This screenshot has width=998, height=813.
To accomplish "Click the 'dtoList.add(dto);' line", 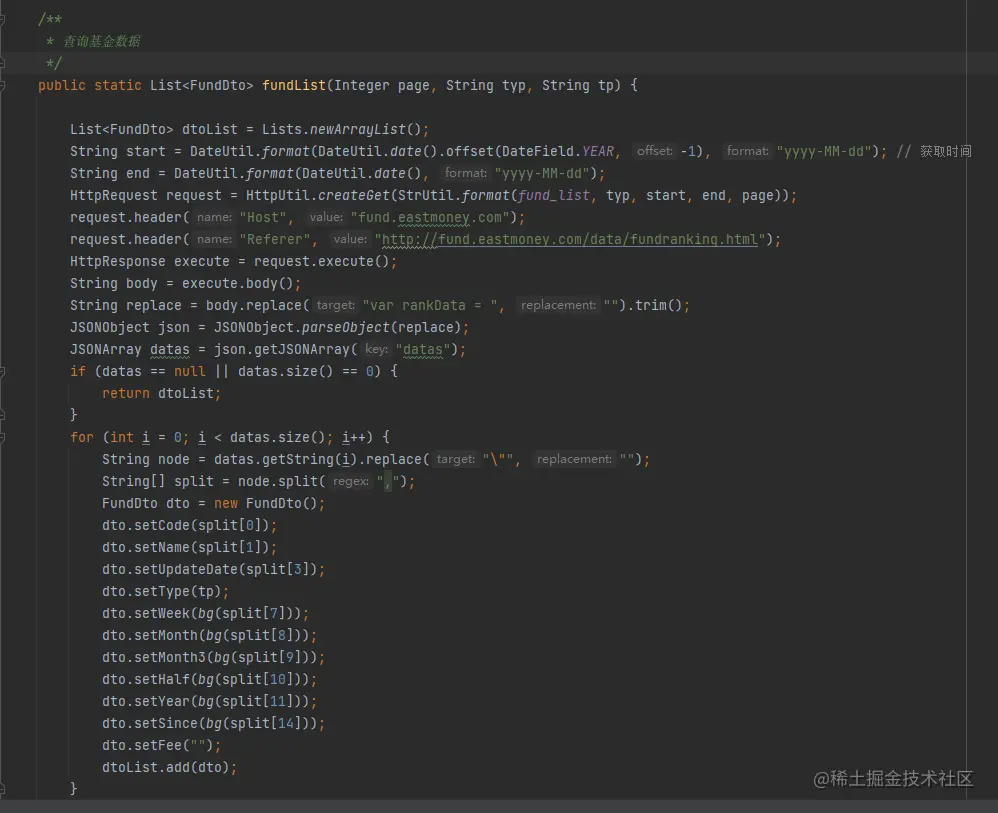I will [x=169, y=768].
